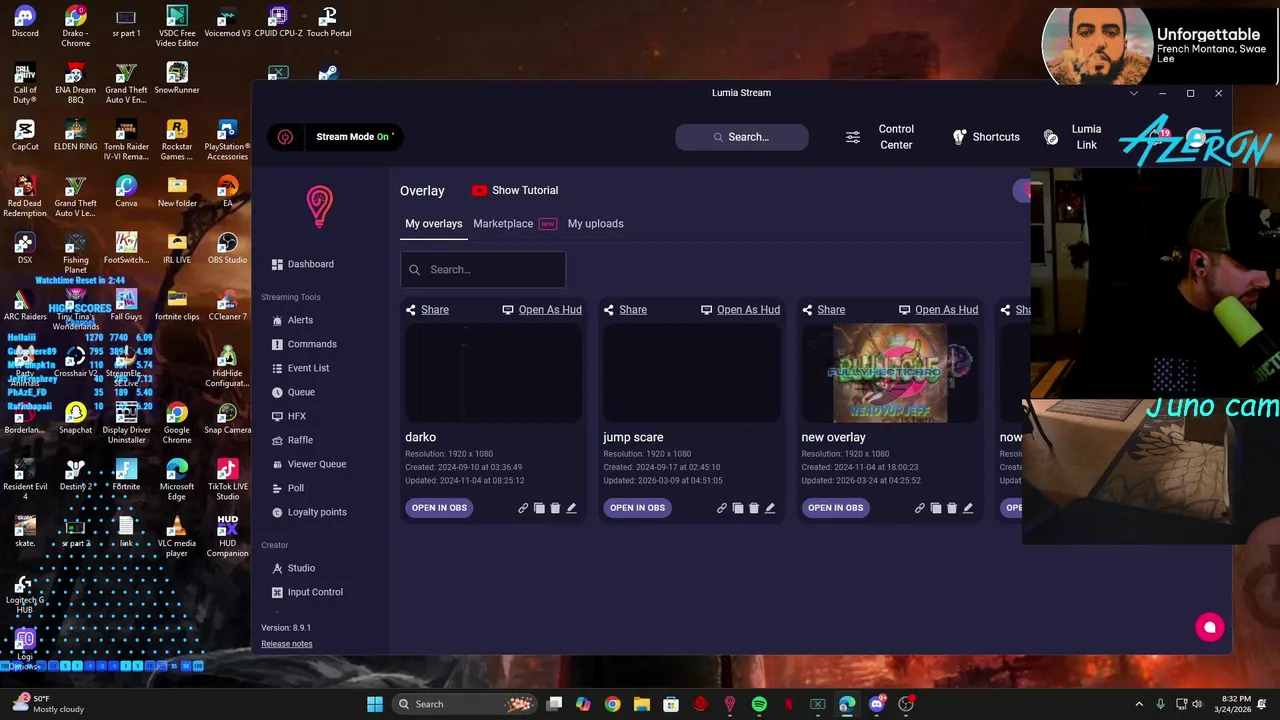Click the Lumia Stream lightbulb logo in sidebar
Screen dimensions: 1280x720
(319, 206)
